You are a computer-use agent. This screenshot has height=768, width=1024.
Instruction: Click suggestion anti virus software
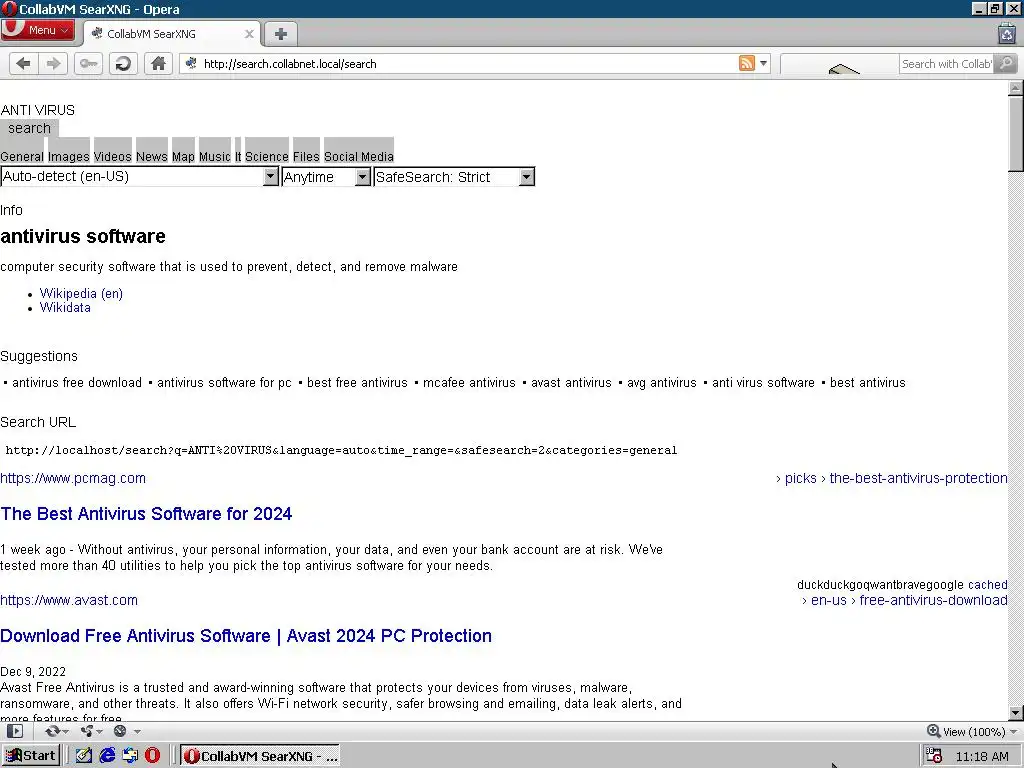[x=763, y=383]
